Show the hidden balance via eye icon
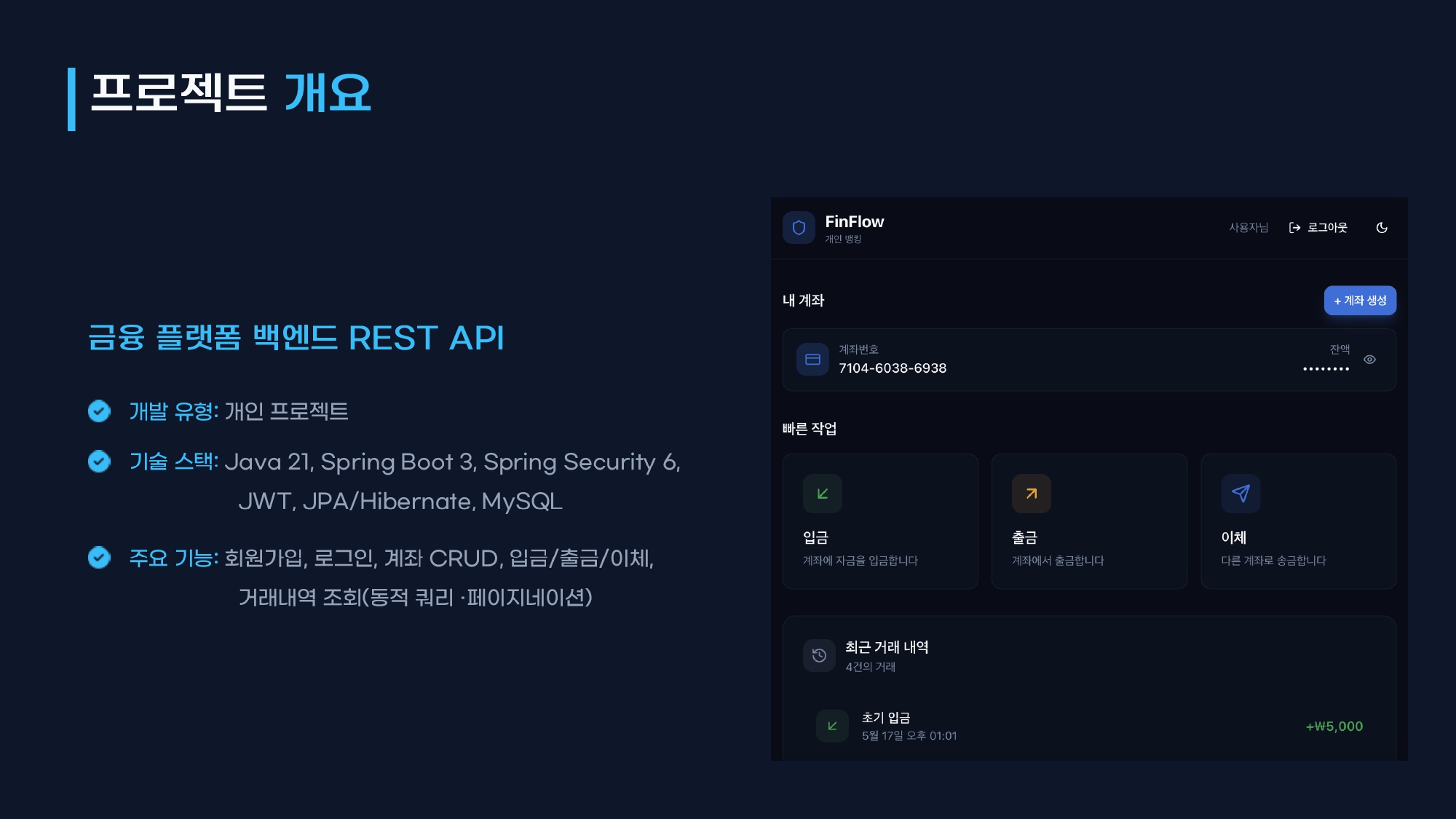Image resolution: width=1456 pixels, height=819 pixels. click(1369, 360)
